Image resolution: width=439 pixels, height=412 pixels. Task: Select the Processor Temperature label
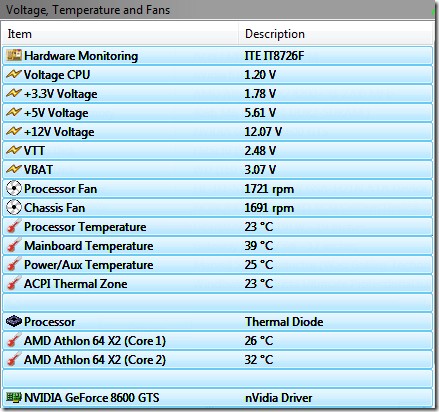(x=85, y=227)
